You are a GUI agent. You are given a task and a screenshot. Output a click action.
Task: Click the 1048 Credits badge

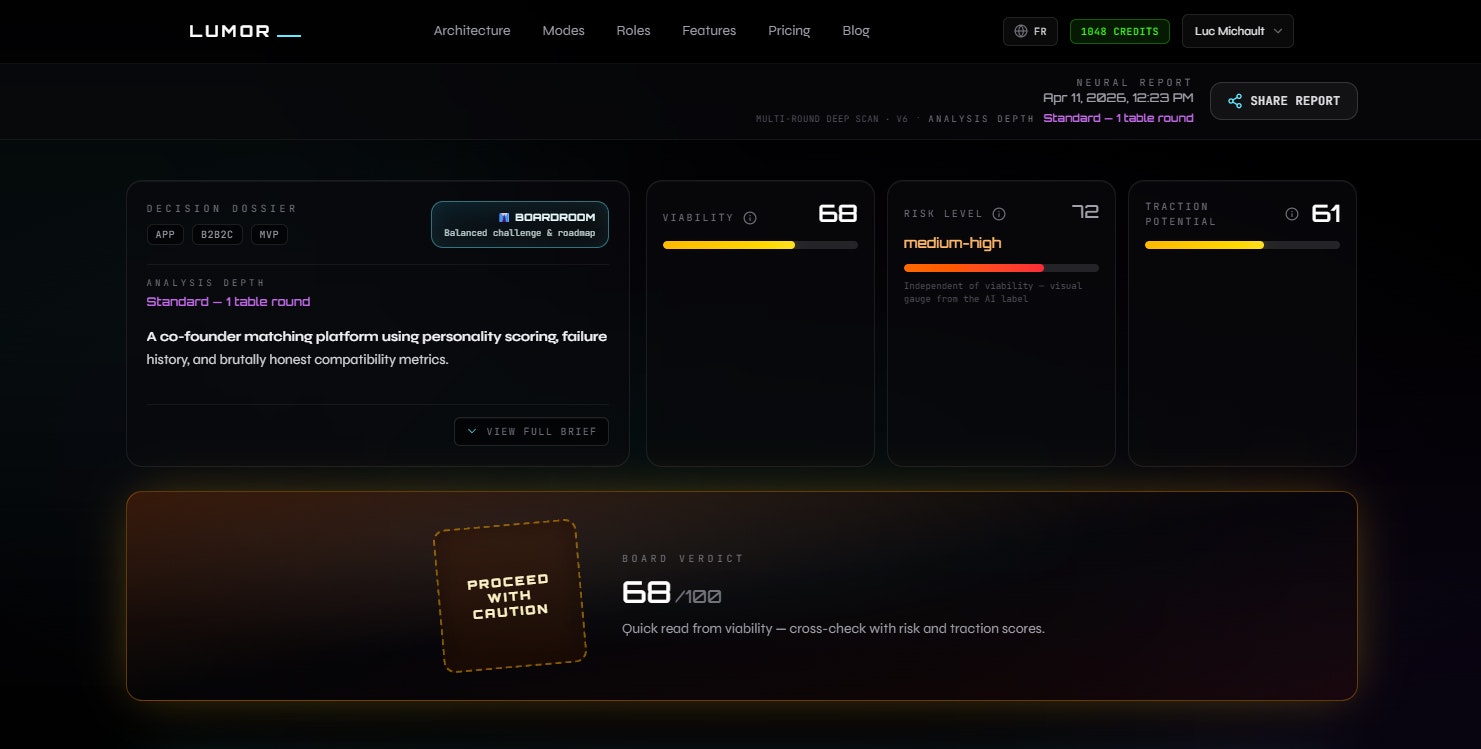pos(1119,31)
